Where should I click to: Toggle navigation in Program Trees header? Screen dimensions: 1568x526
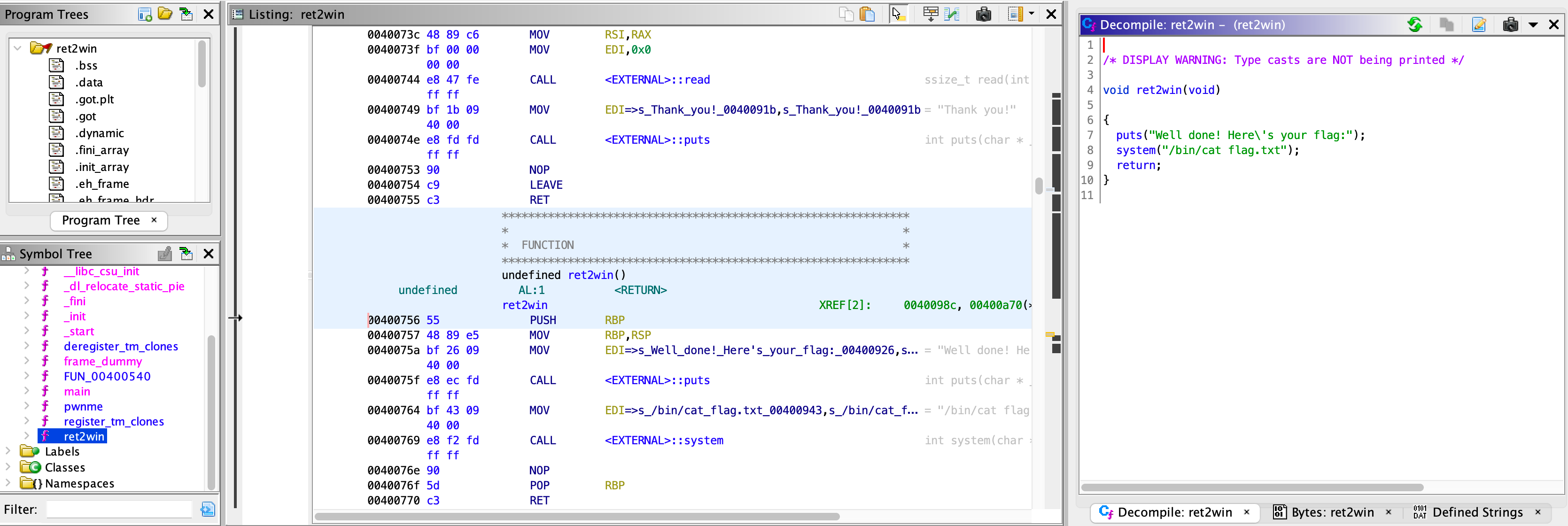click(186, 14)
